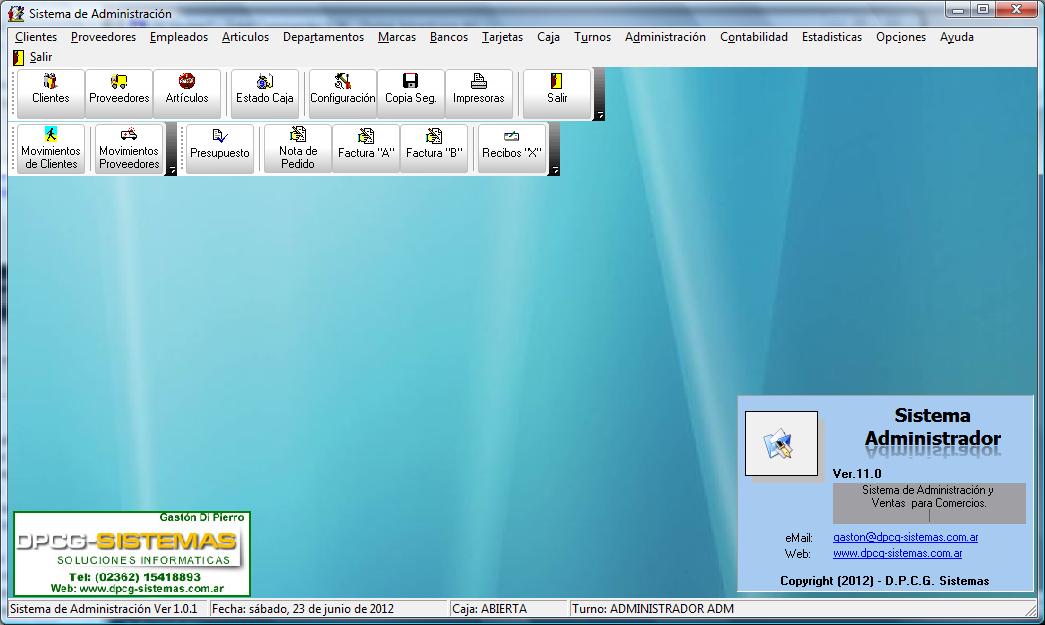Expand overflow arrow after Movimientos Proveedores

[172, 171]
